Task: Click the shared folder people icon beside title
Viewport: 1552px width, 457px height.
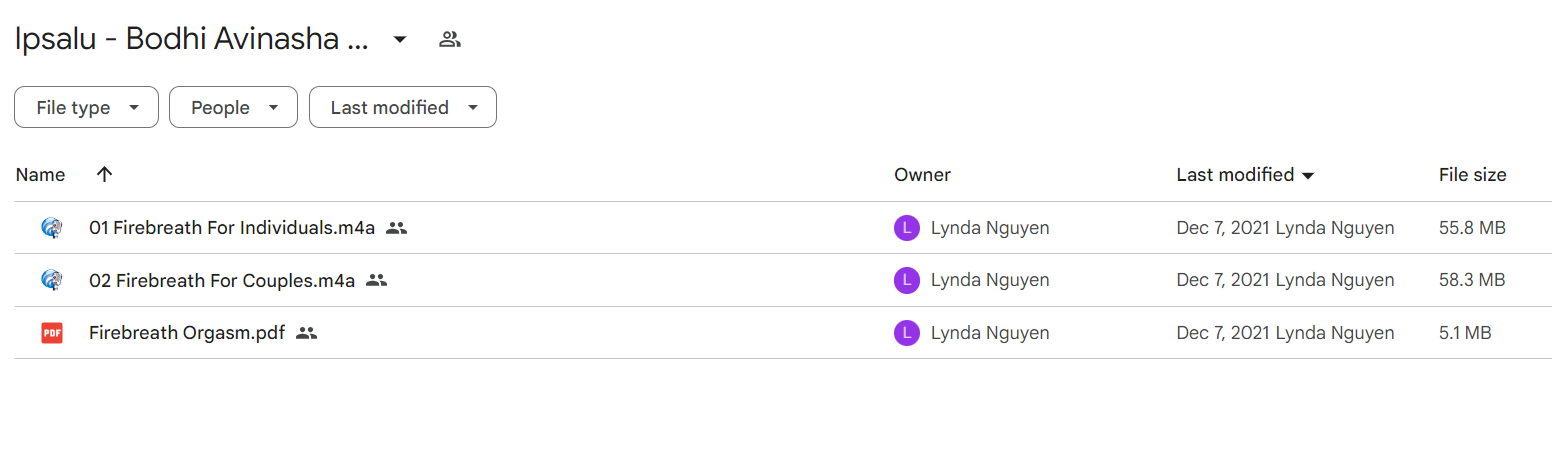Action: (x=450, y=40)
